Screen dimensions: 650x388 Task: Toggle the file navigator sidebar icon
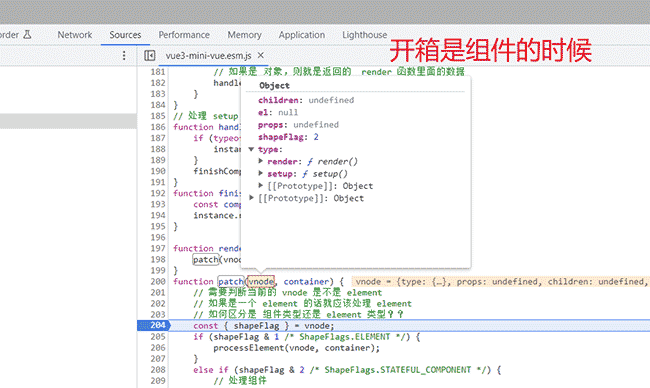tap(150, 56)
